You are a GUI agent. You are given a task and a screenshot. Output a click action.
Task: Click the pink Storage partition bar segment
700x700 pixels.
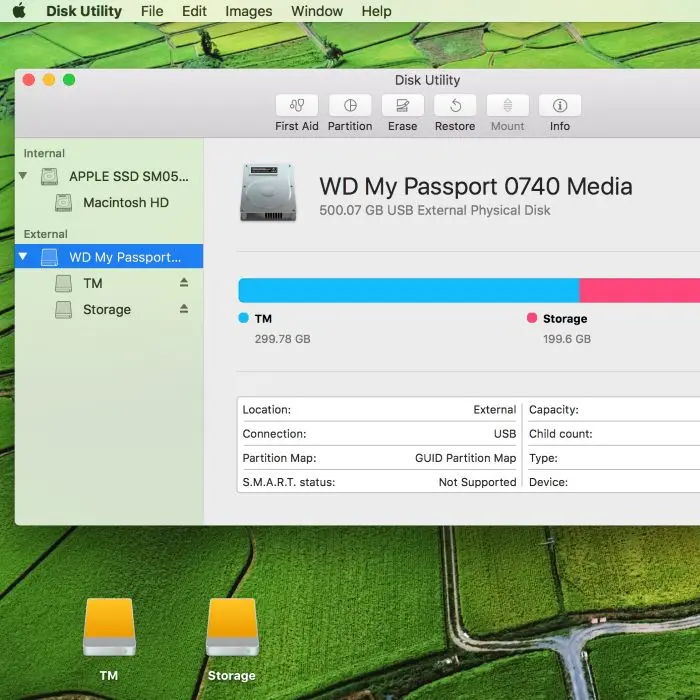640,290
